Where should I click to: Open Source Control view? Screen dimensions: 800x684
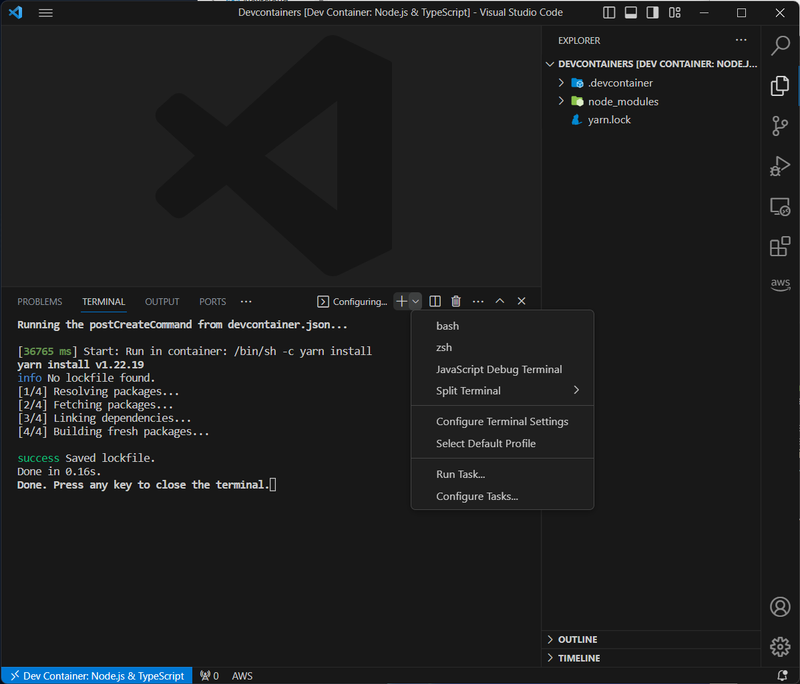coord(780,126)
